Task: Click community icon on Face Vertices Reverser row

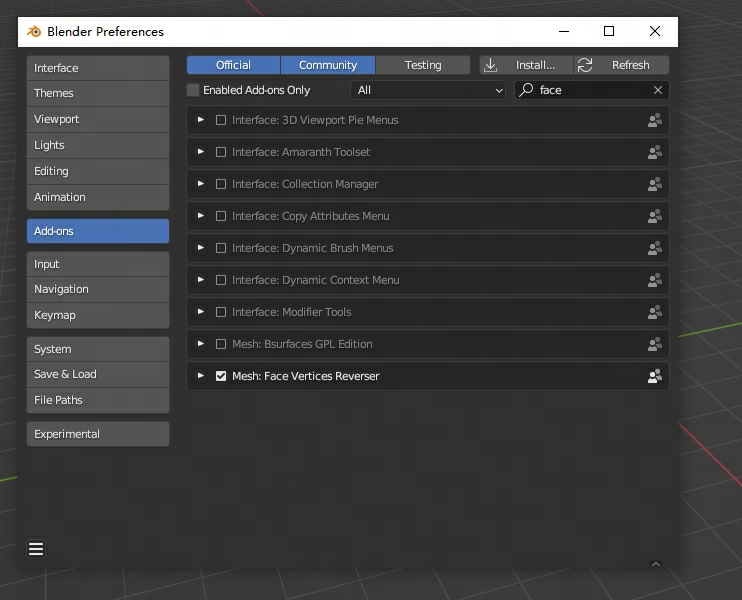Action: (x=655, y=376)
